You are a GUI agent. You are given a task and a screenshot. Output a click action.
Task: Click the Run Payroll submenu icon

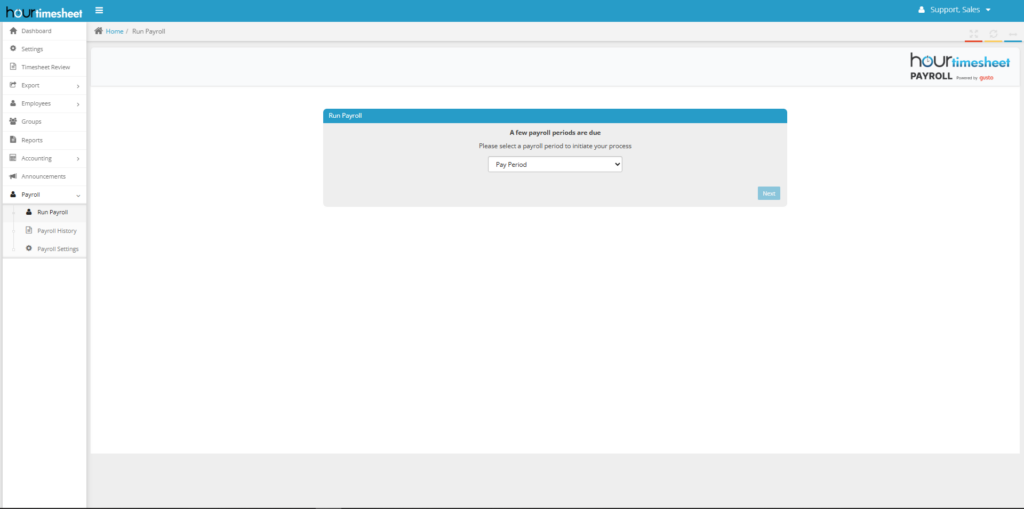(29, 212)
